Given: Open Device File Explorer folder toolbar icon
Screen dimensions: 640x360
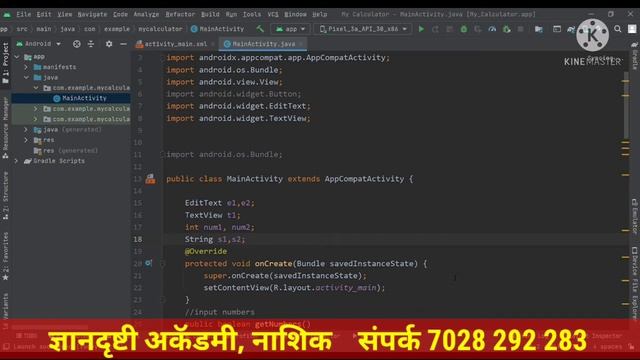Looking at the screenshot, I should (539, 29).
